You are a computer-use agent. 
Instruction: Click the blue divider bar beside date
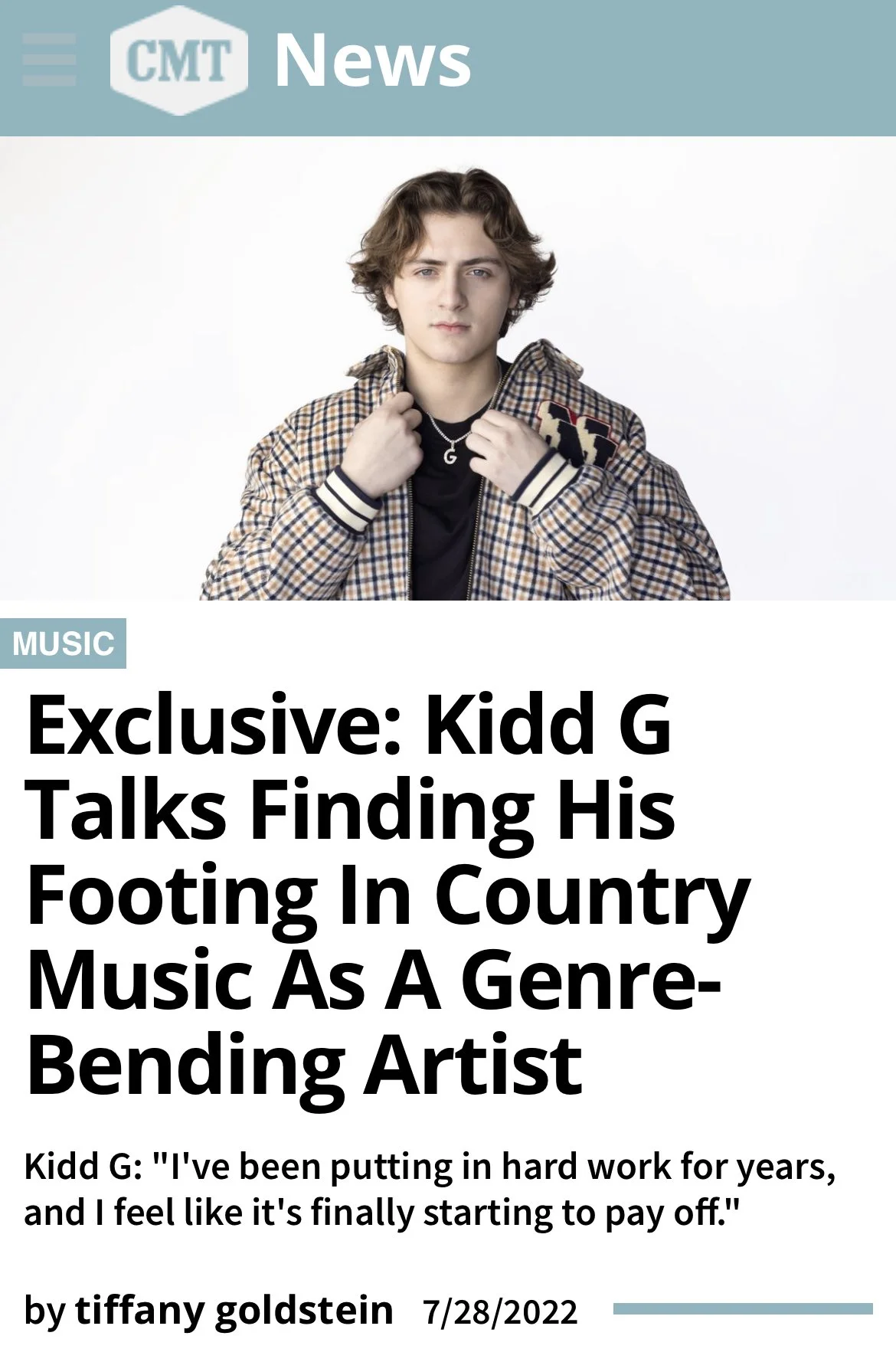743,1309
